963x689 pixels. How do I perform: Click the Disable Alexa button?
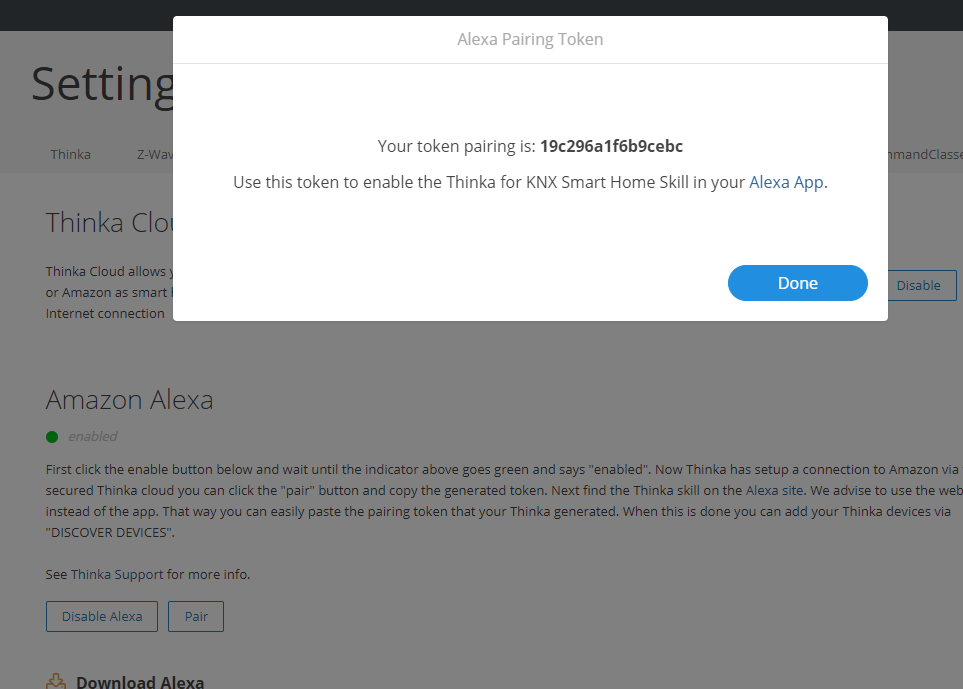pos(102,617)
